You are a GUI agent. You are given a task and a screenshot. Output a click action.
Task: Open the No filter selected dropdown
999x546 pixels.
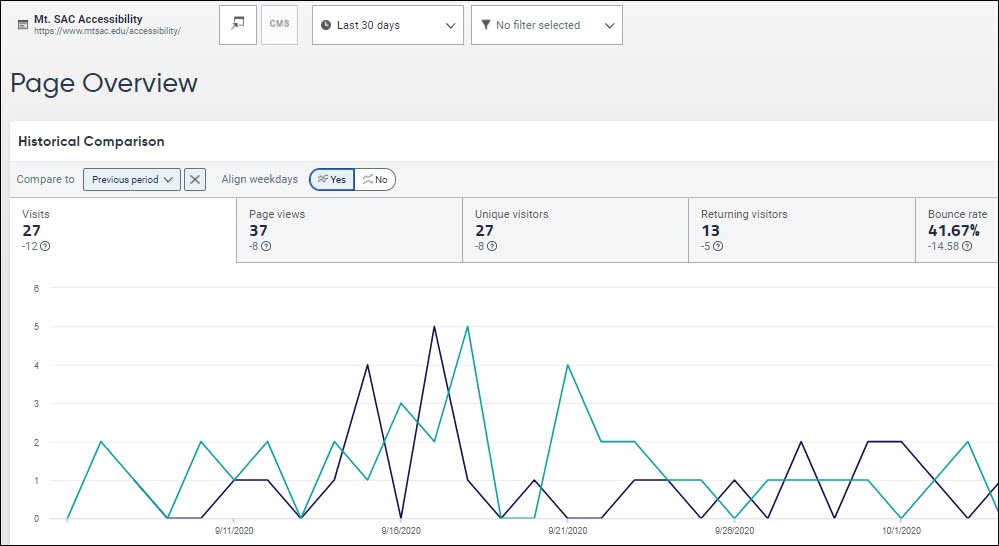coord(547,25)
